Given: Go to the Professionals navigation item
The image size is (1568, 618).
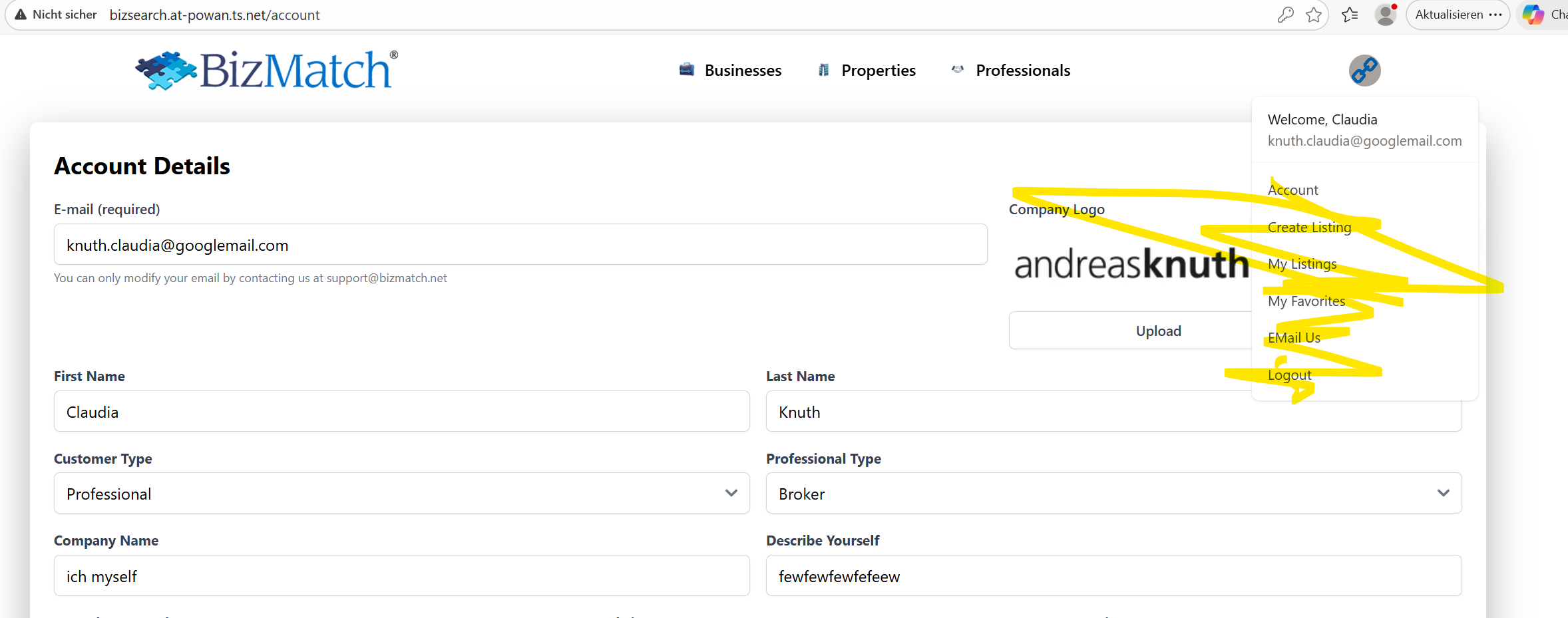Looking at the screenshot, I should point(1012,71).
